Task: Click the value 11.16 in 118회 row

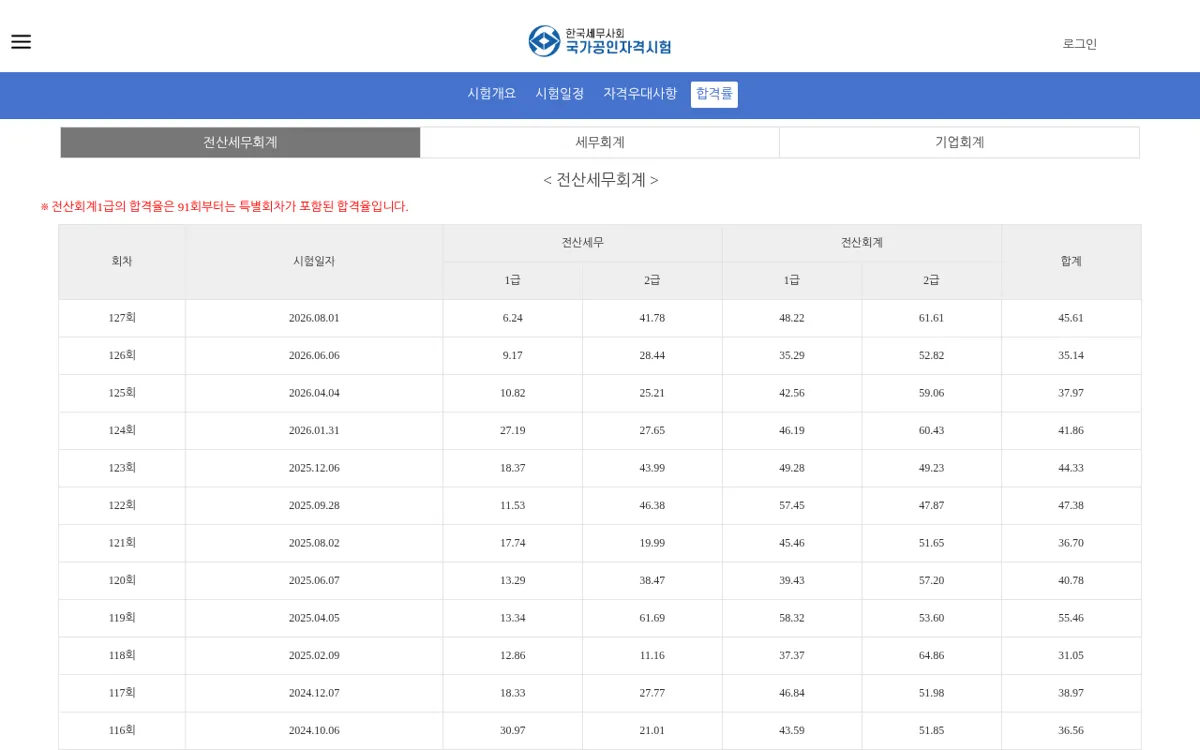Action: pos(652,655)
